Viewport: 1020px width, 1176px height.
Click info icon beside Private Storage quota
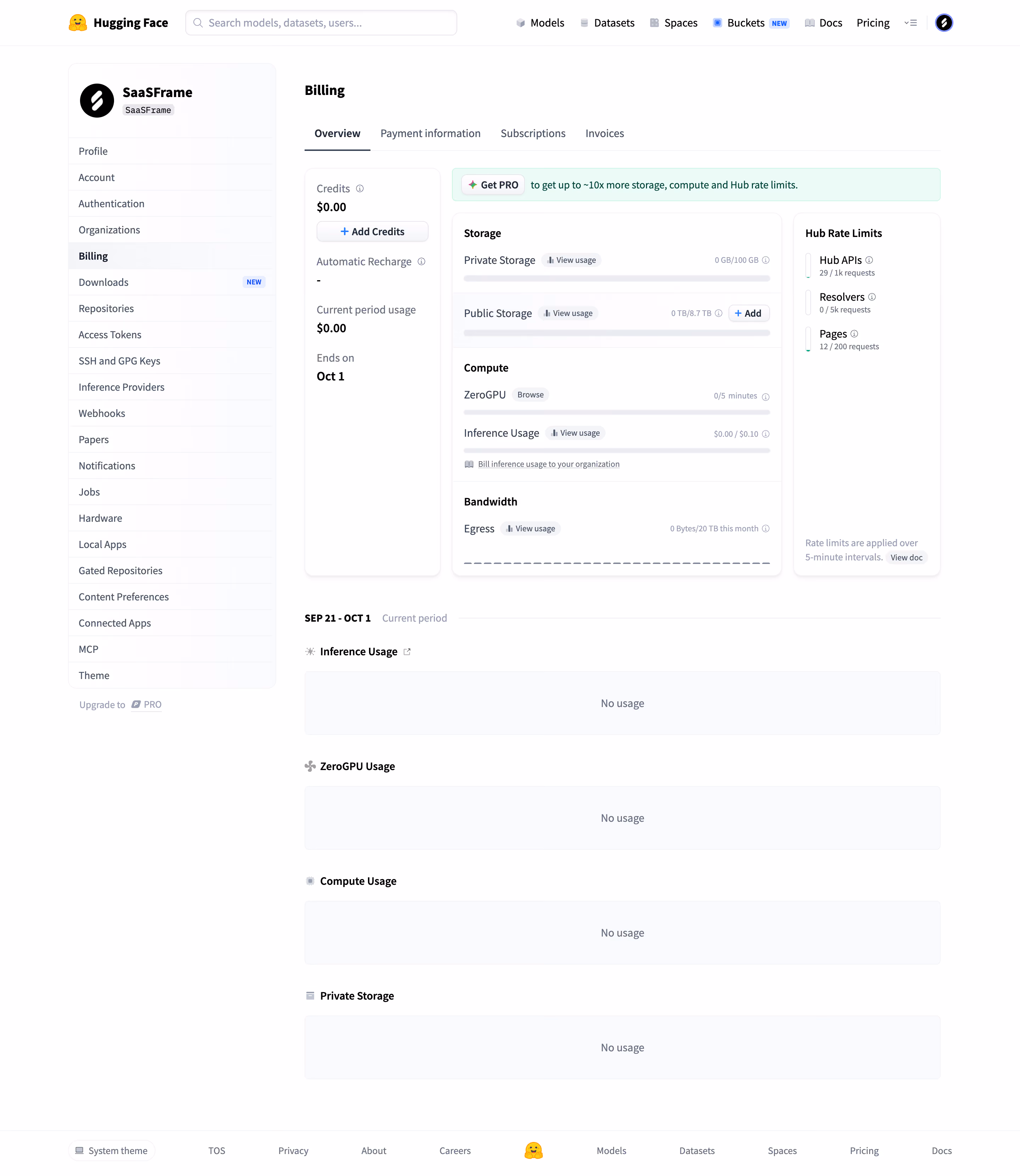(x=766, y=260)
